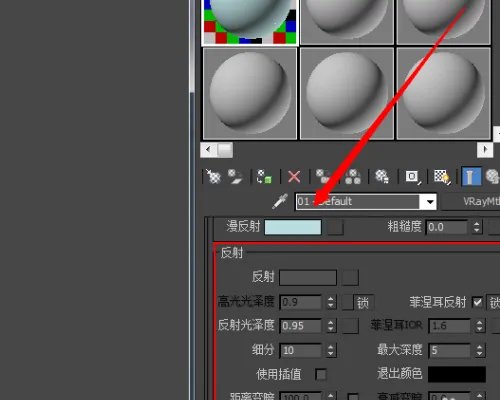500x400 pixels.
Task: Click the sample slots horizontal scroll thumb
Action: [x=225, y=150]
